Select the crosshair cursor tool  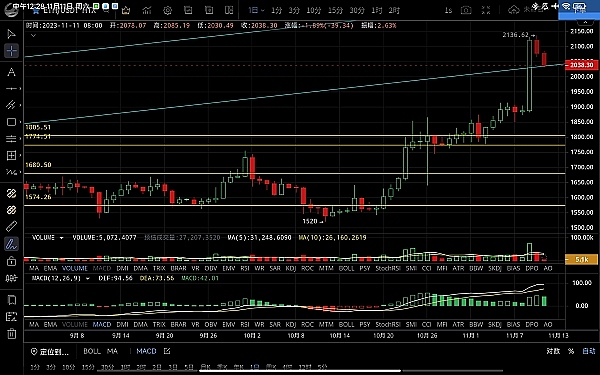11,51
